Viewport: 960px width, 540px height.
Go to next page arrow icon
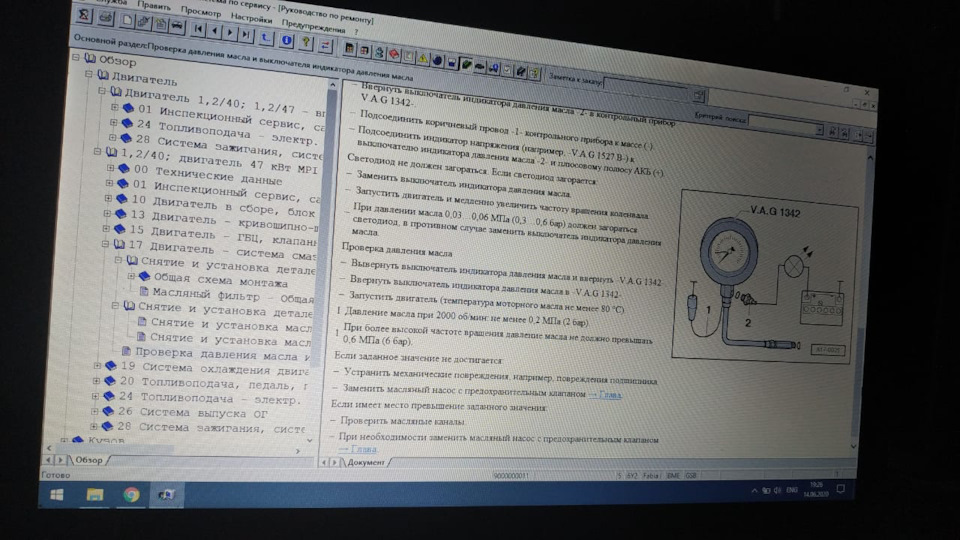(x=230, y=32)
